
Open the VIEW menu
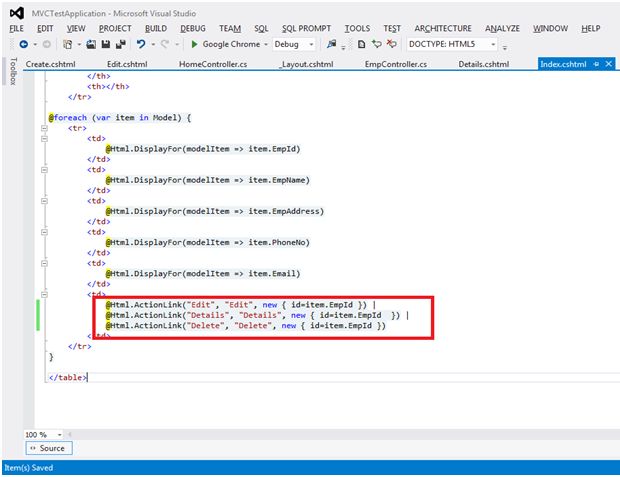click(76, 28)
